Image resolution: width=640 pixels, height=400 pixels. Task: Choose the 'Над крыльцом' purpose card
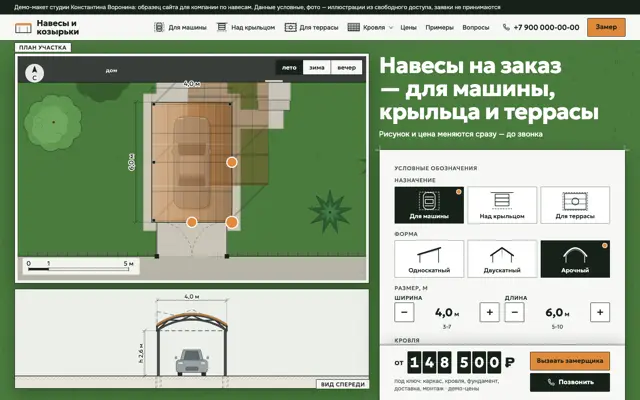(502, 205)
